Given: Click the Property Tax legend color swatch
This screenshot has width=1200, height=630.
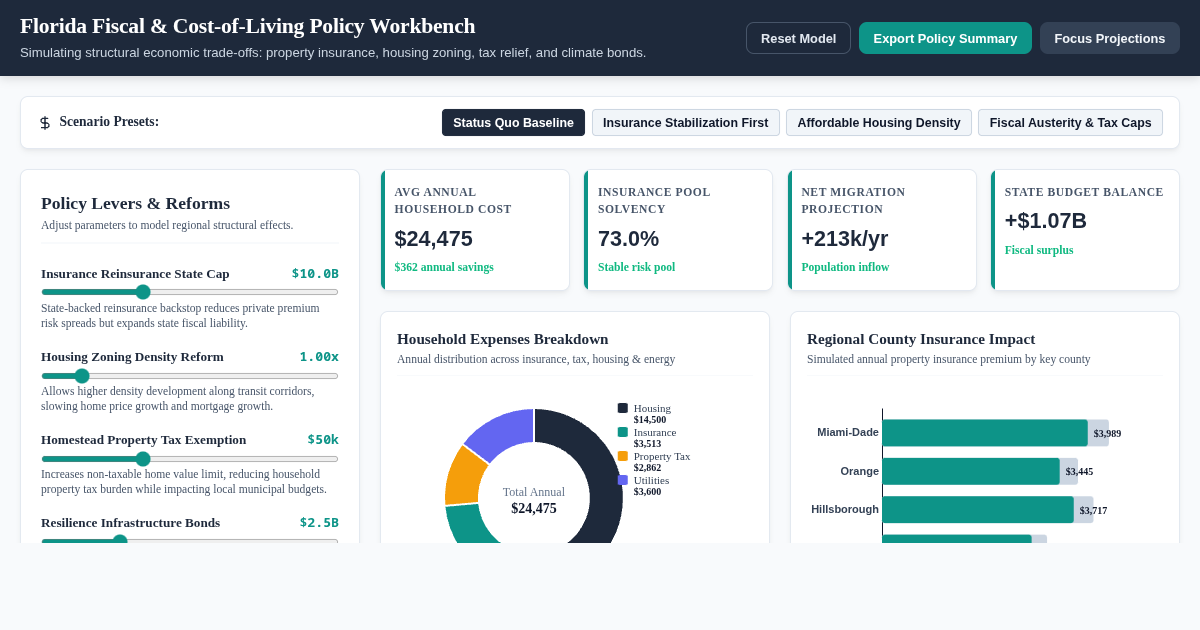Looking at the screenshot, I should (x=623, y=456).
